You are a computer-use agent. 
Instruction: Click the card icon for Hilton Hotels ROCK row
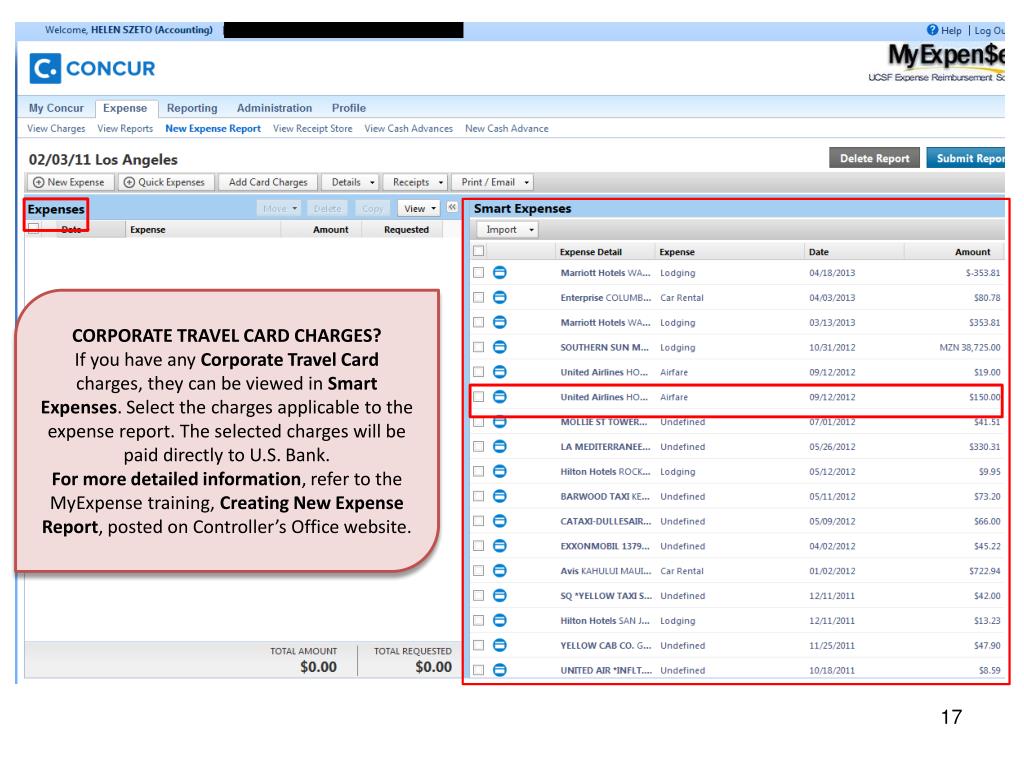pyautogui.click(x=500, y=471)
